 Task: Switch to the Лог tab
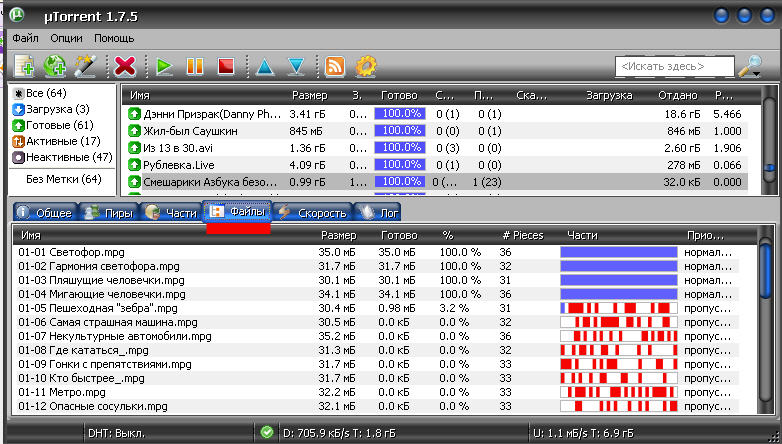tap(378, 213)
